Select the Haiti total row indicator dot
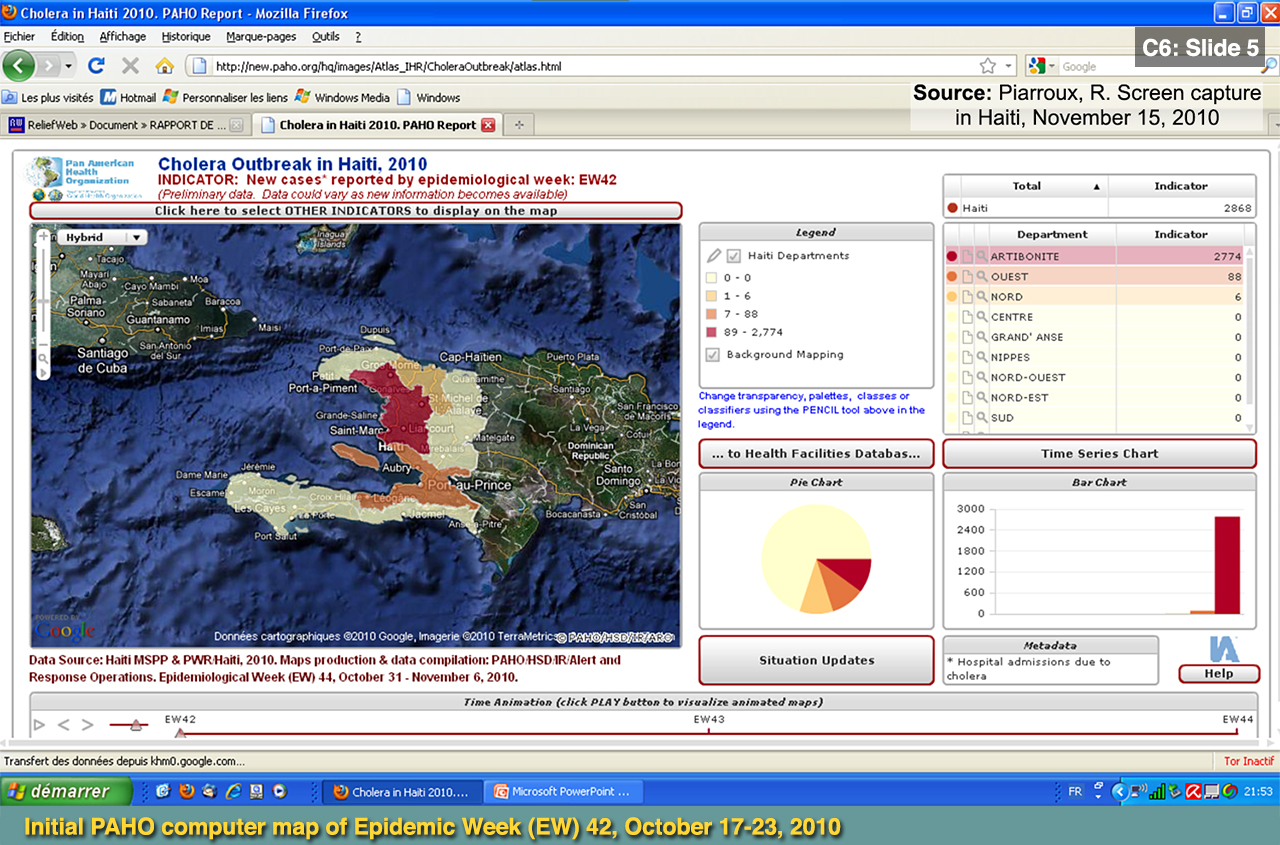 [x=952, y=209]
